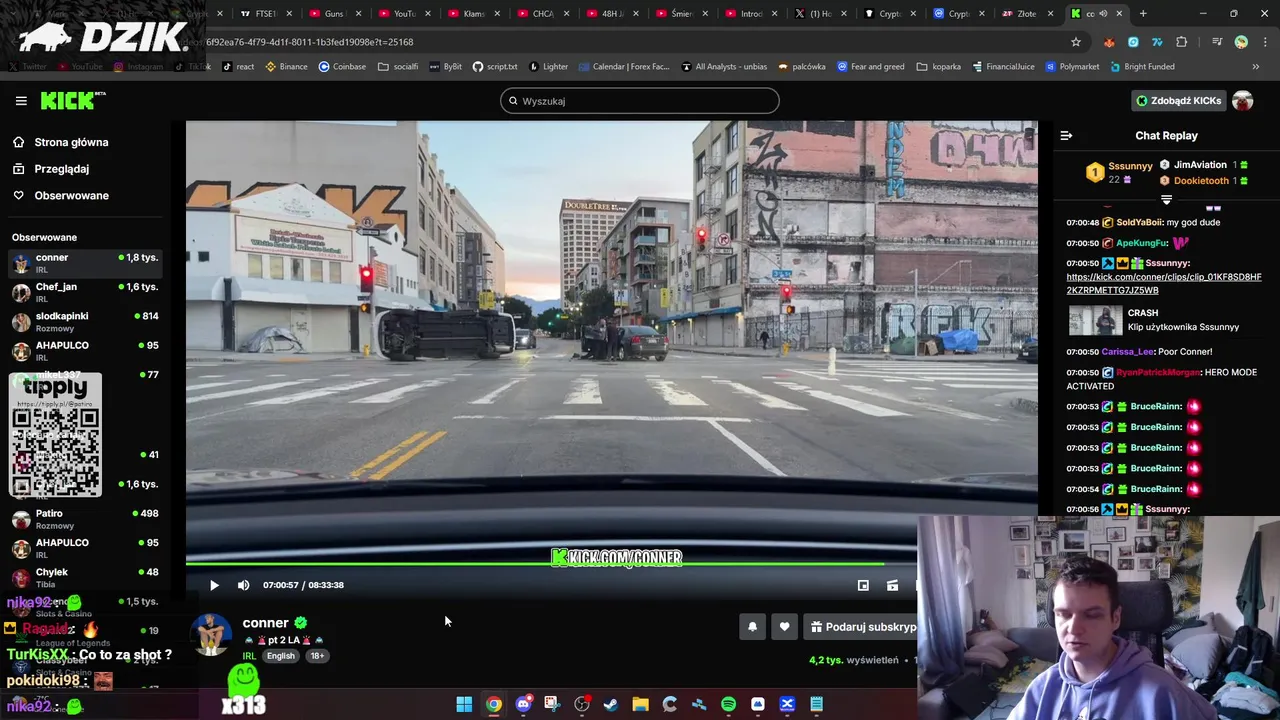
Task: Click the notification bell for conner
Action: pyautogui.click(x=752, y=627)
